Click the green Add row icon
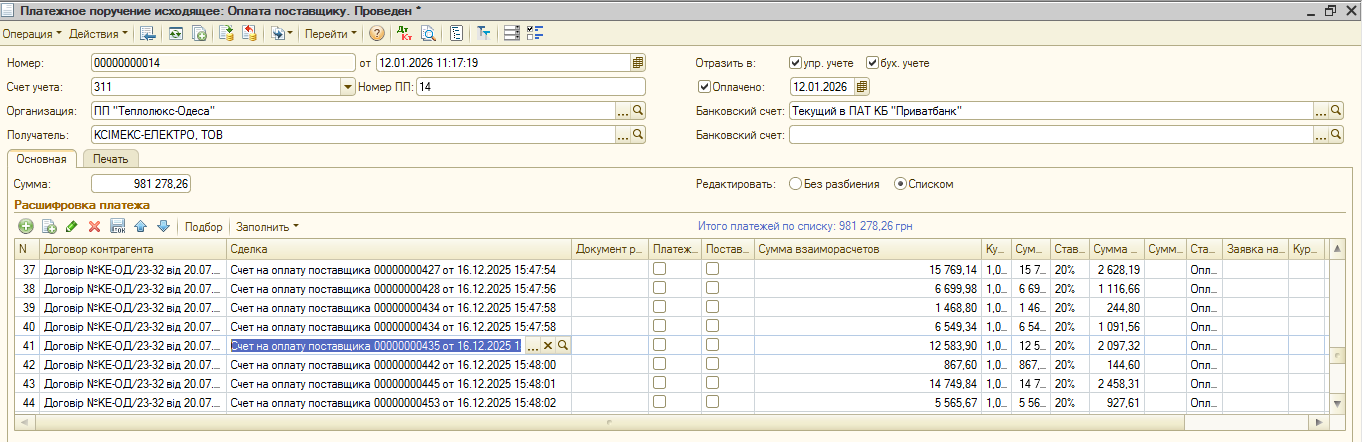Image resolution: width=1363 pixels, height=442 pixels. [x=26, y=227]
